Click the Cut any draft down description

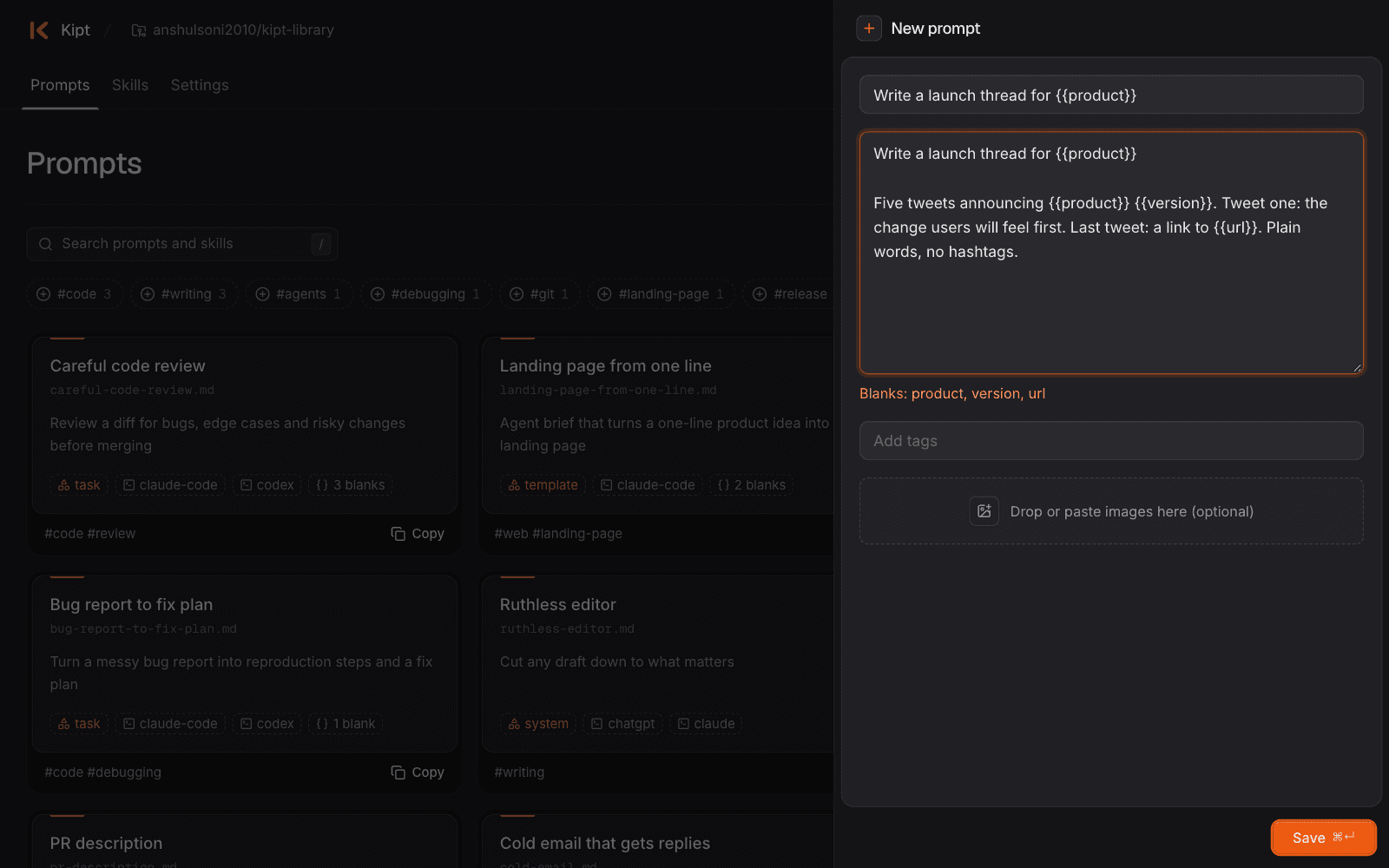(x=617, y=662)
